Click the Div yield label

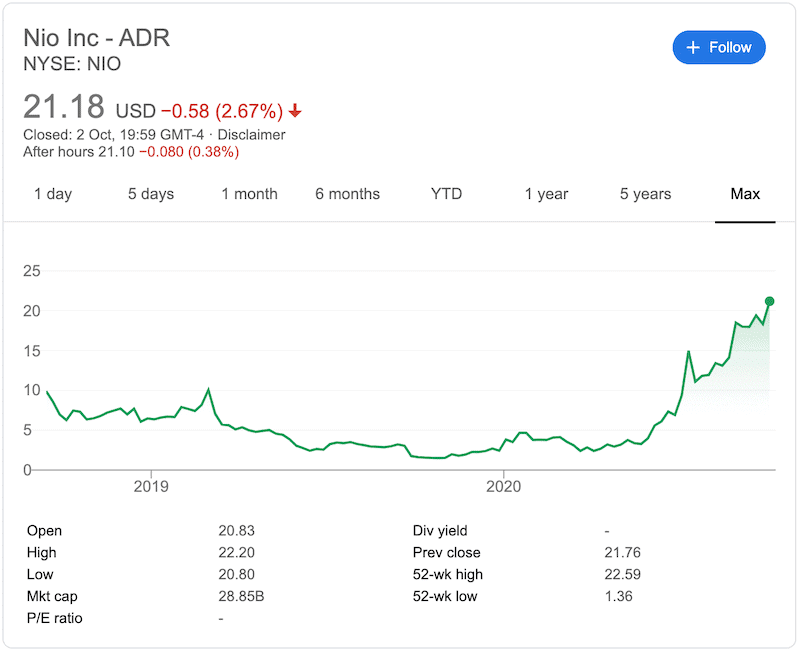[x=440, y=531]
